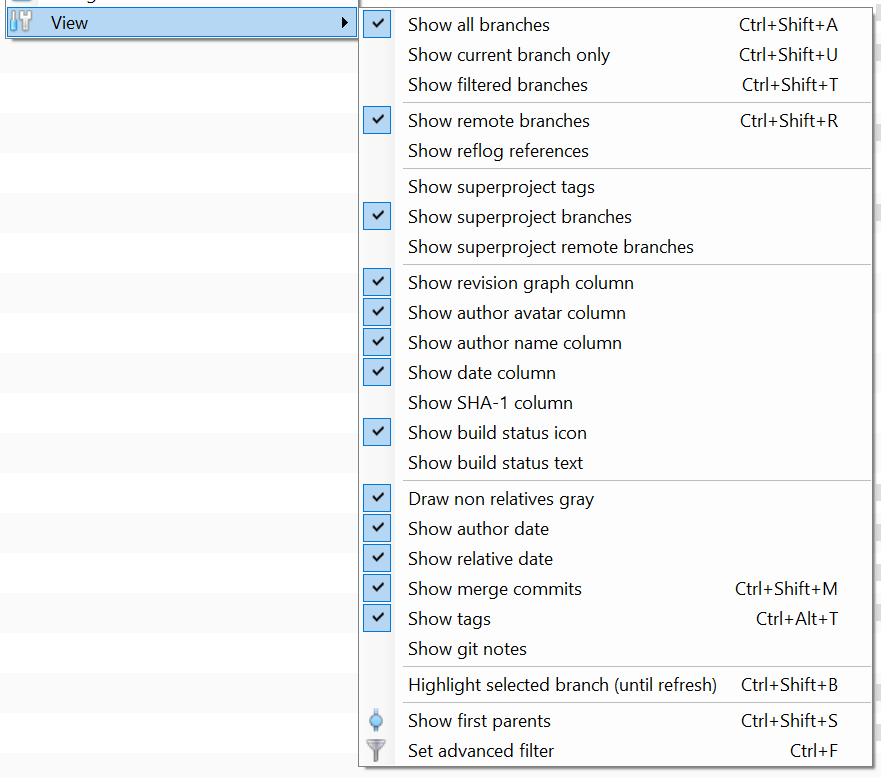
Task: Expand the View submenu arrow
Action: click(345, 22)
